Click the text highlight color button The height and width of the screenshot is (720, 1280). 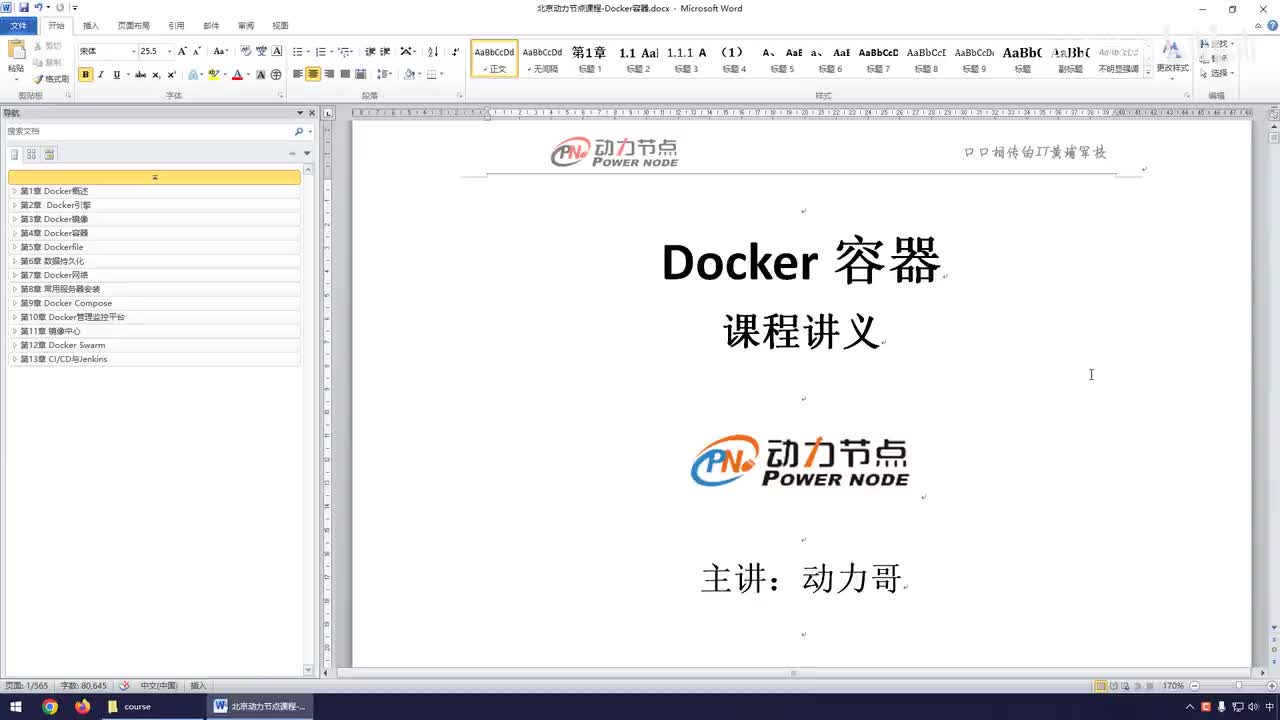[213, 75]
